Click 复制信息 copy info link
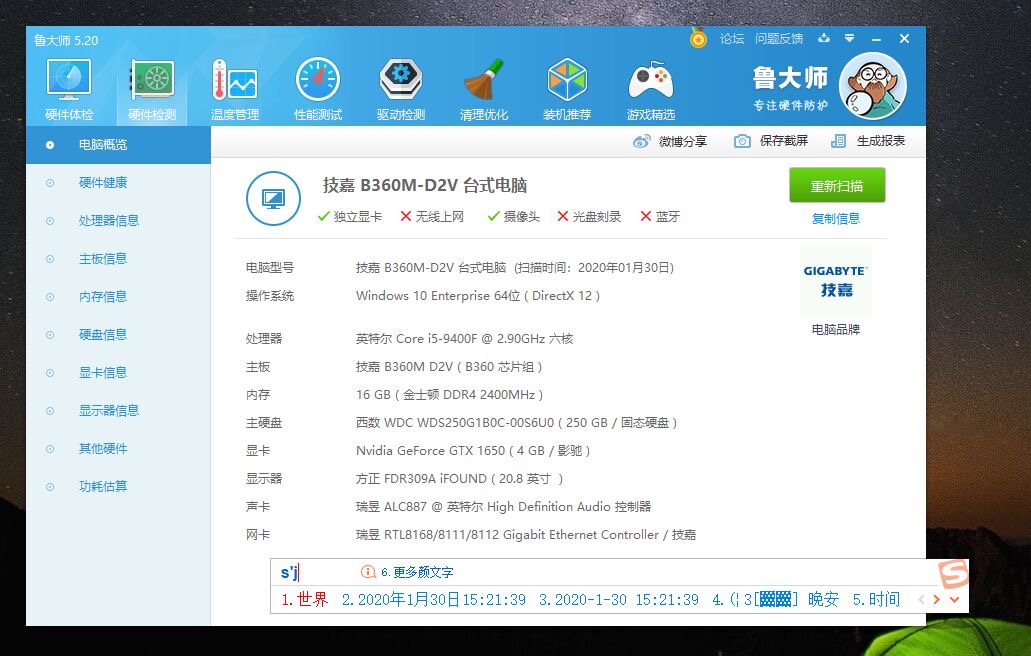The image size is (1031, 656). (836, 218)
